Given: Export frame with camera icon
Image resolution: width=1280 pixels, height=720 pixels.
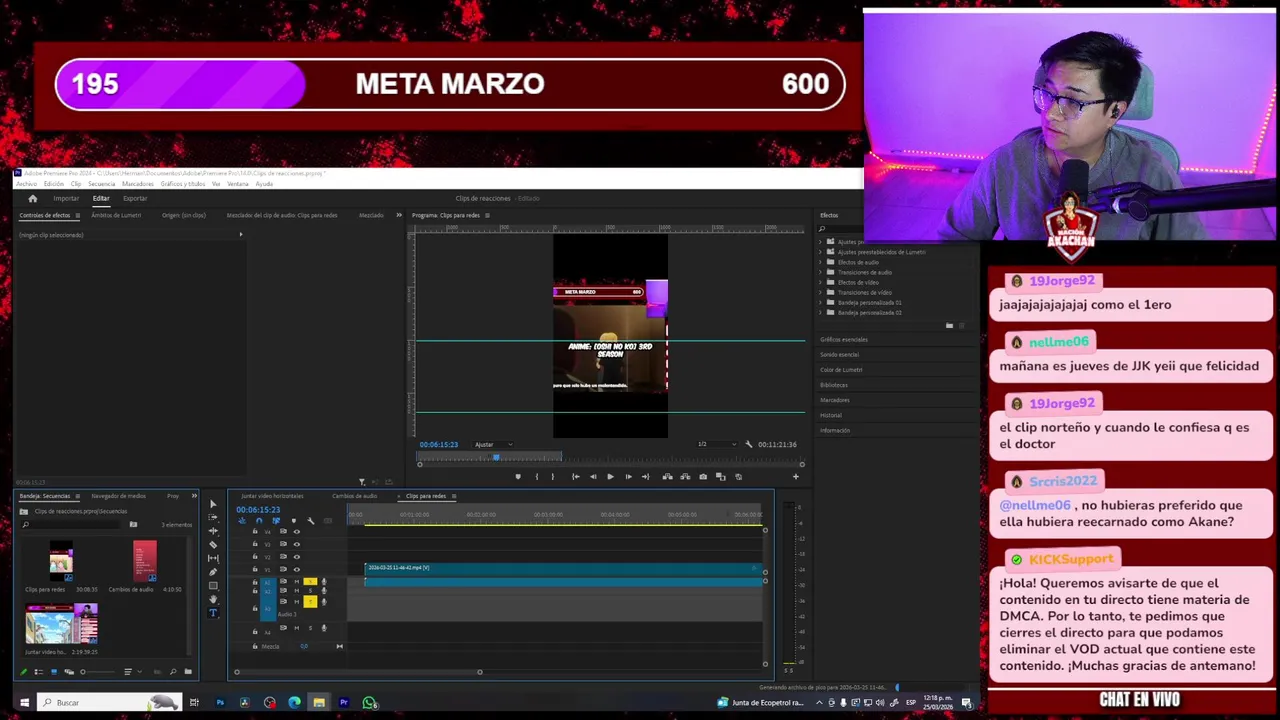Looking at the screenshot, I should click(x=703, y=477).
